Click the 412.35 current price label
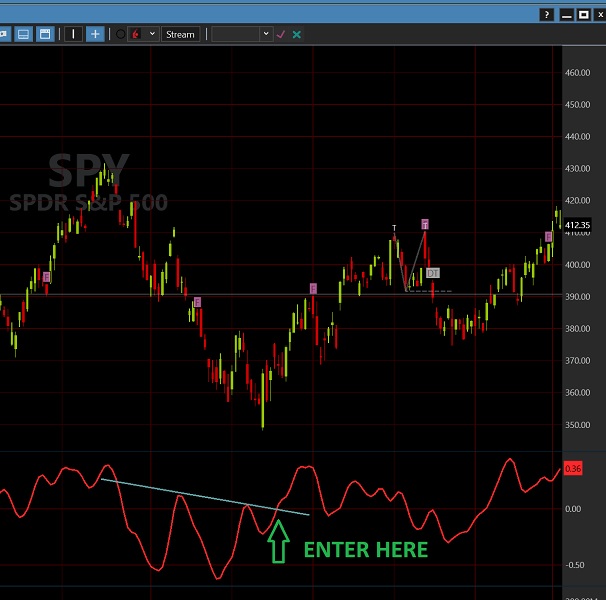The image size is (606, 600). [577, 225]
